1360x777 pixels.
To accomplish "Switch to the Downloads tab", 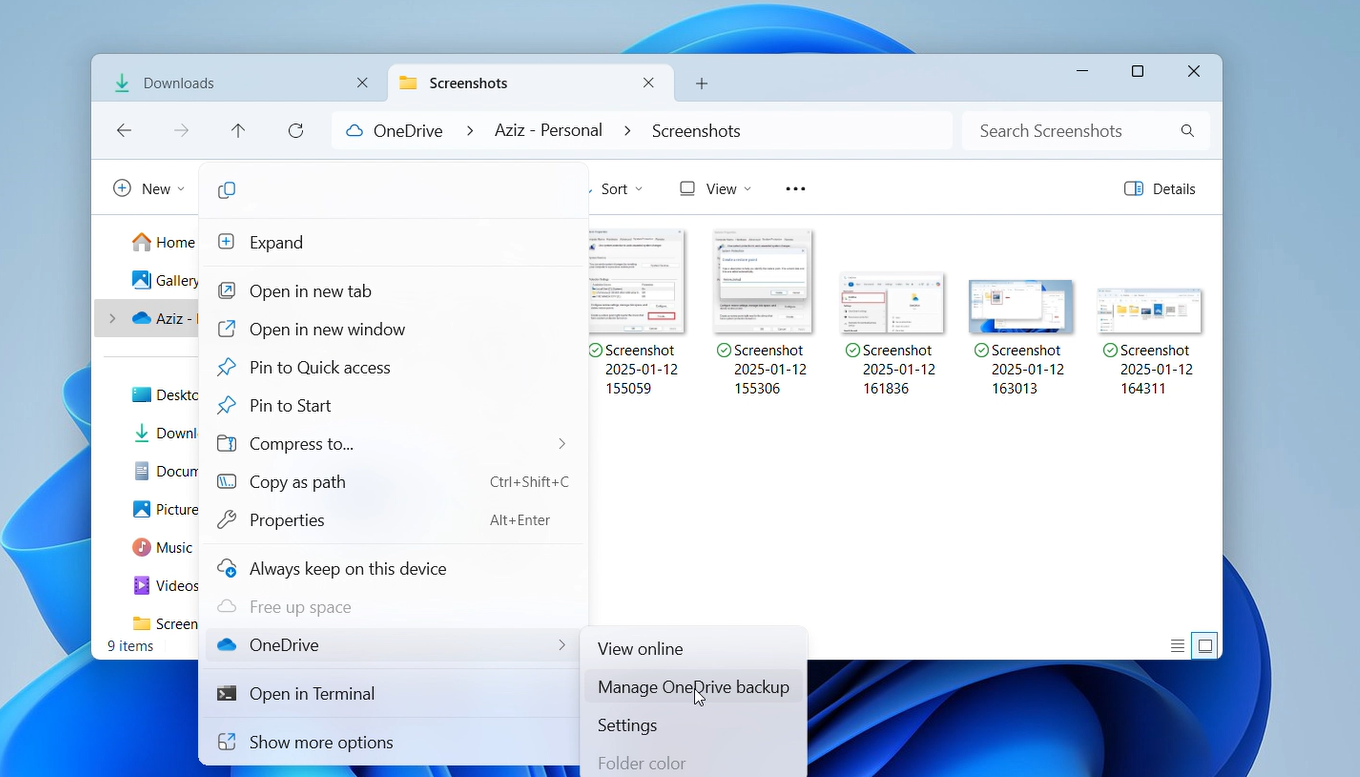I will [x=240, y=83].
